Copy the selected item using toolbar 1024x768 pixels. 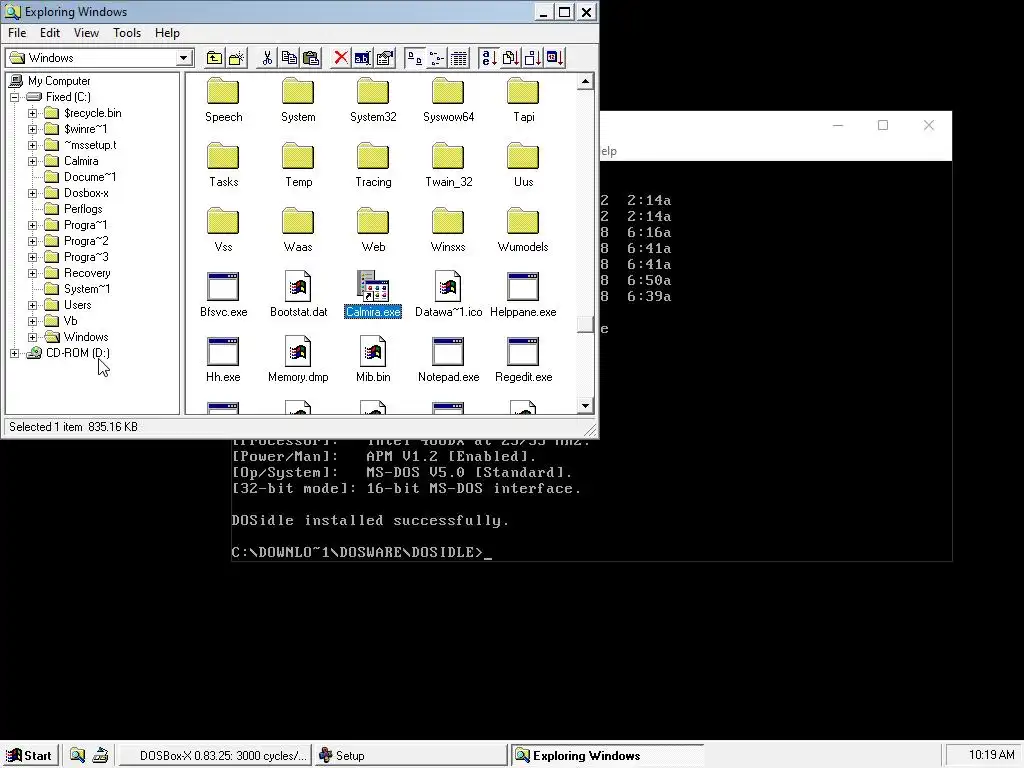pos(289,58)
